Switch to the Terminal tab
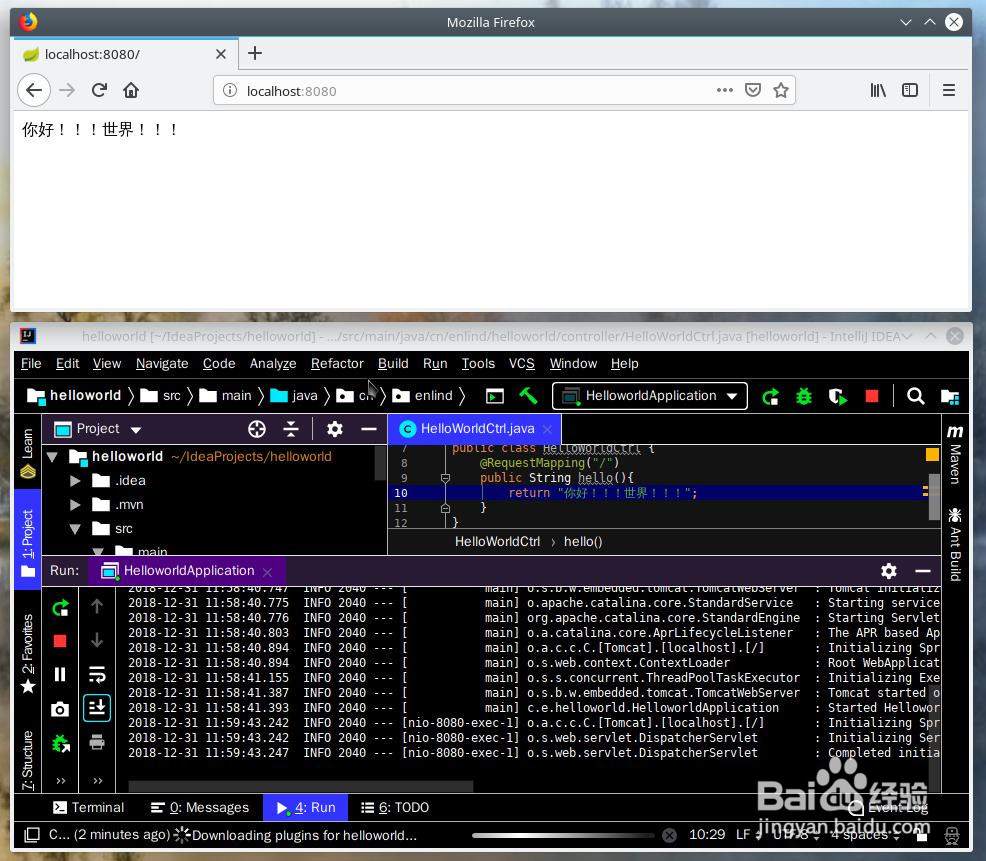 coord(88,807)
